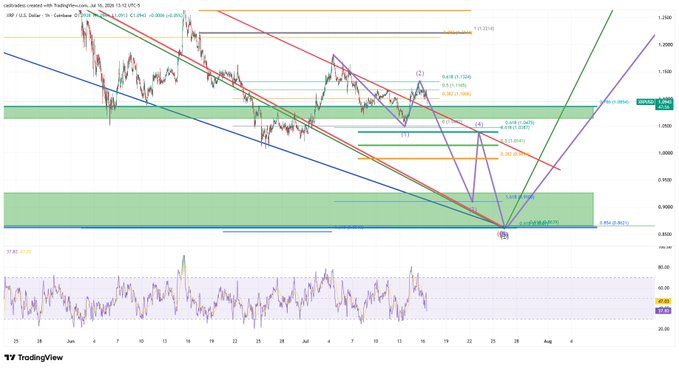Viewport: 679px width, 369px height.
Task: Click the 1.2500 price axis label
Action: pyautogui.click(x=665, y=17)
